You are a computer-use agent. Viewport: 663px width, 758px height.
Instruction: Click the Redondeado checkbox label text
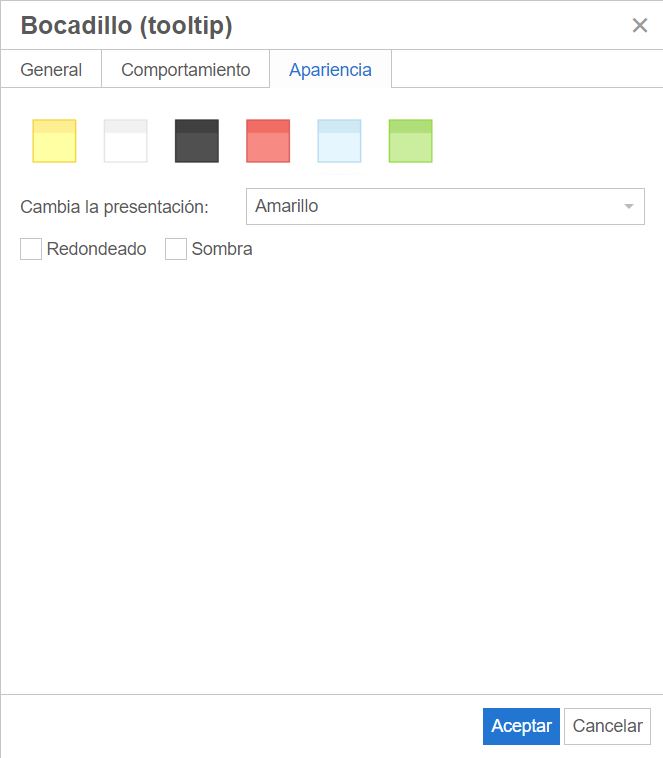point(96,249)
